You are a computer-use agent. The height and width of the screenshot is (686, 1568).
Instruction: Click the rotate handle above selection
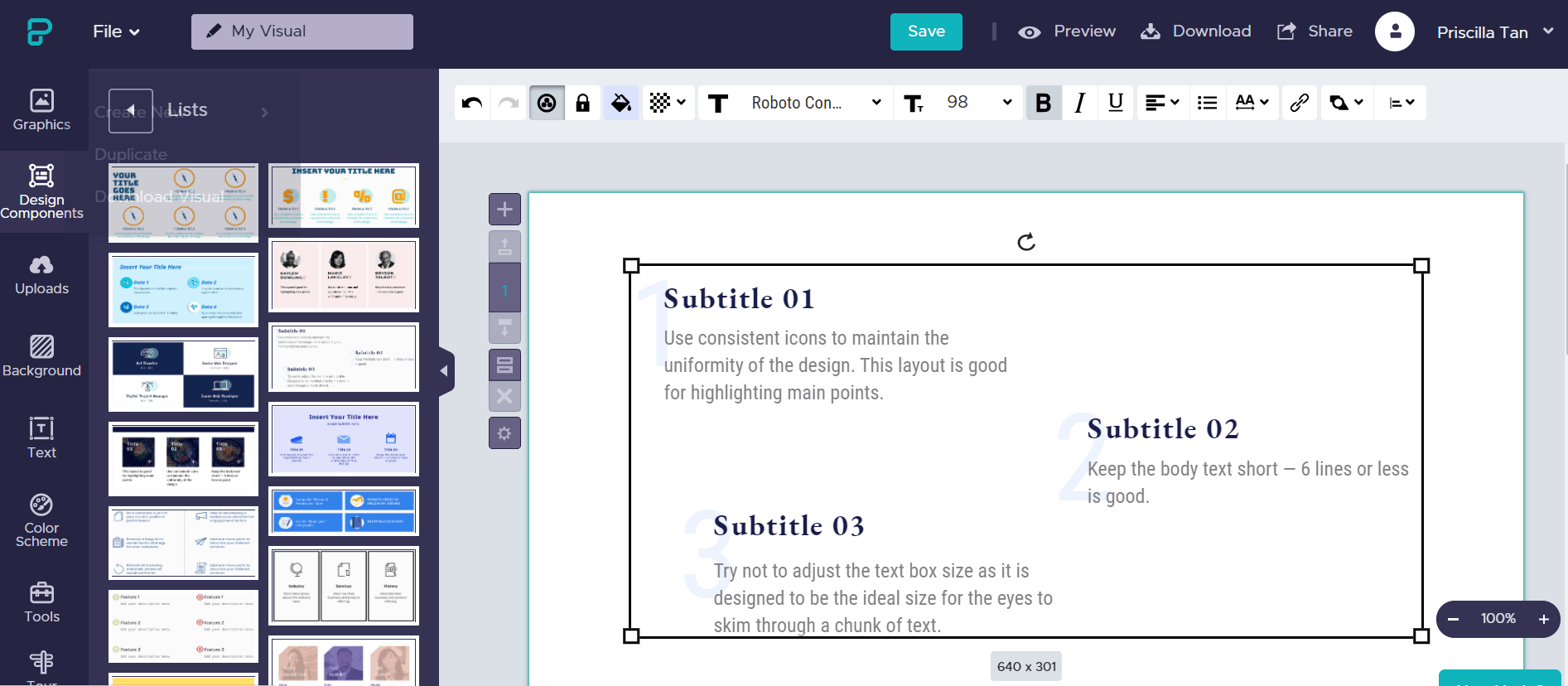[x=1026, y=242]
